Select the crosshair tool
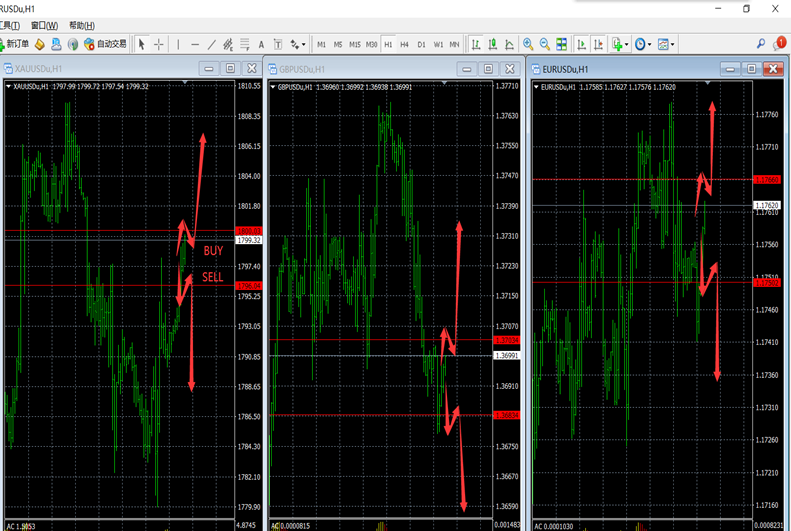791x531 pixels. tap(158, 44)
